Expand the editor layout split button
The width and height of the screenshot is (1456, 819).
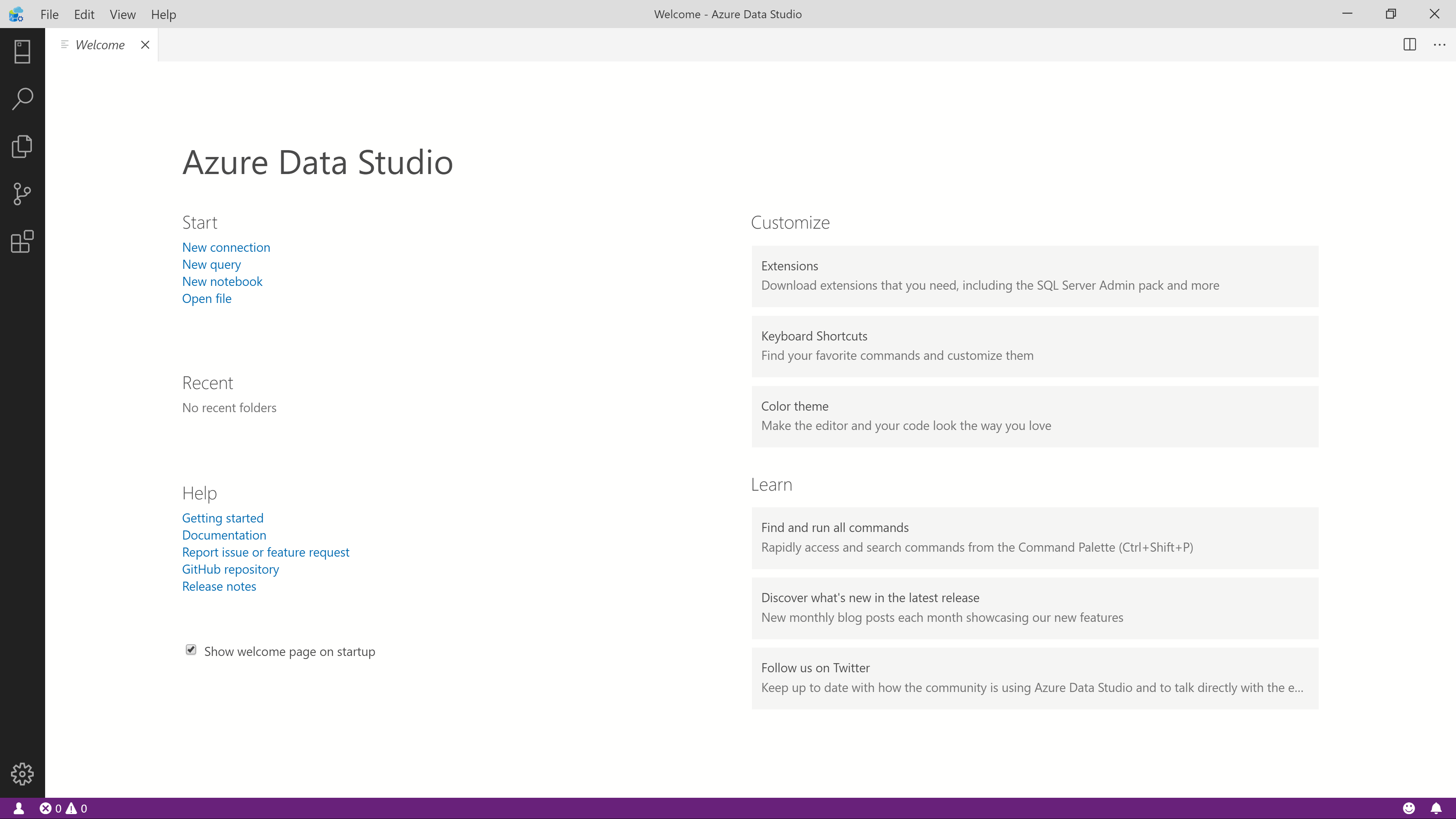coord(1410,44)
